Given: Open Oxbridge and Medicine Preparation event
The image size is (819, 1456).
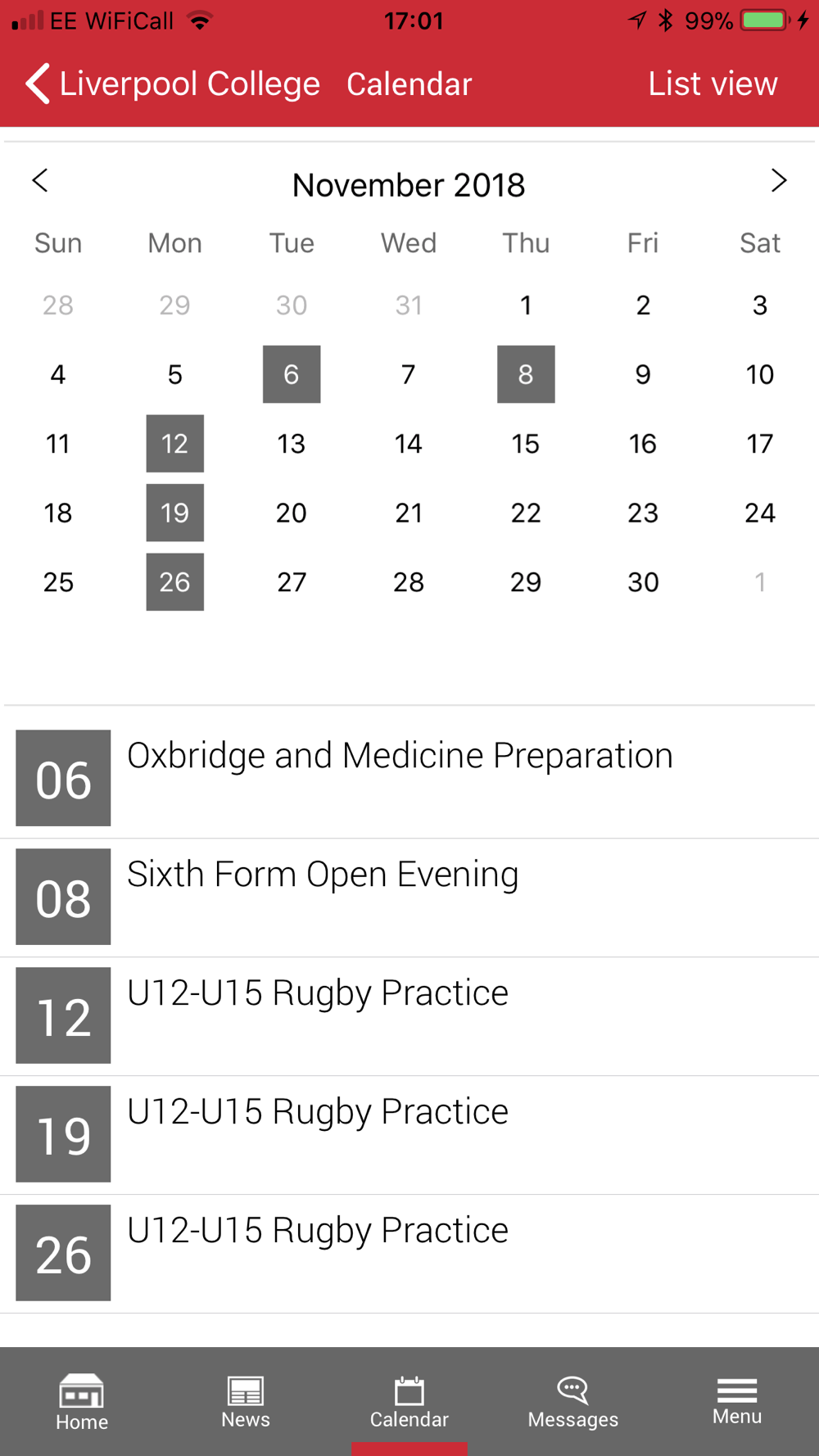Looking at the screenshot, I should (400, 756).
